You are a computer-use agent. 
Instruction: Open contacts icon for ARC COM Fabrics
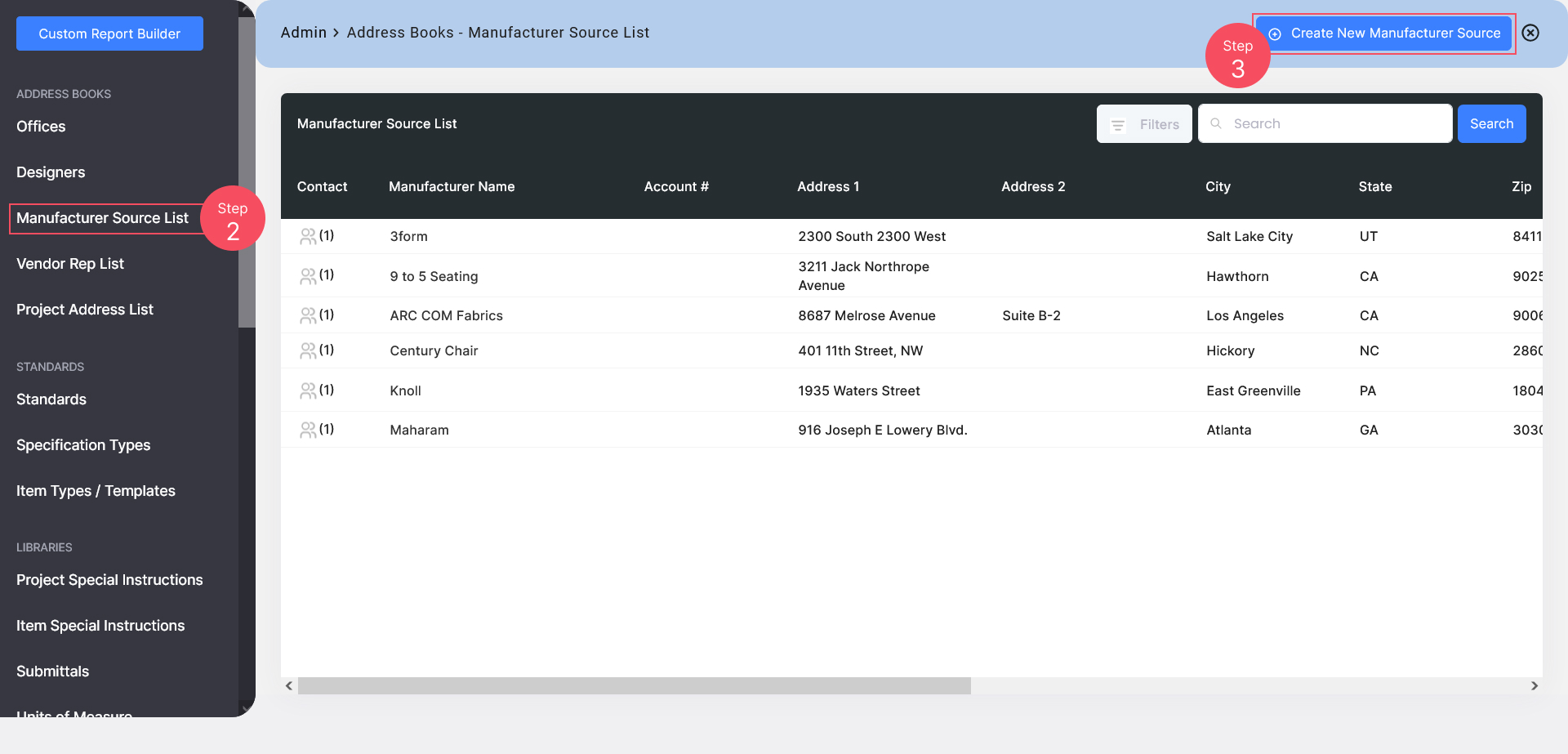tap(308, 315)
